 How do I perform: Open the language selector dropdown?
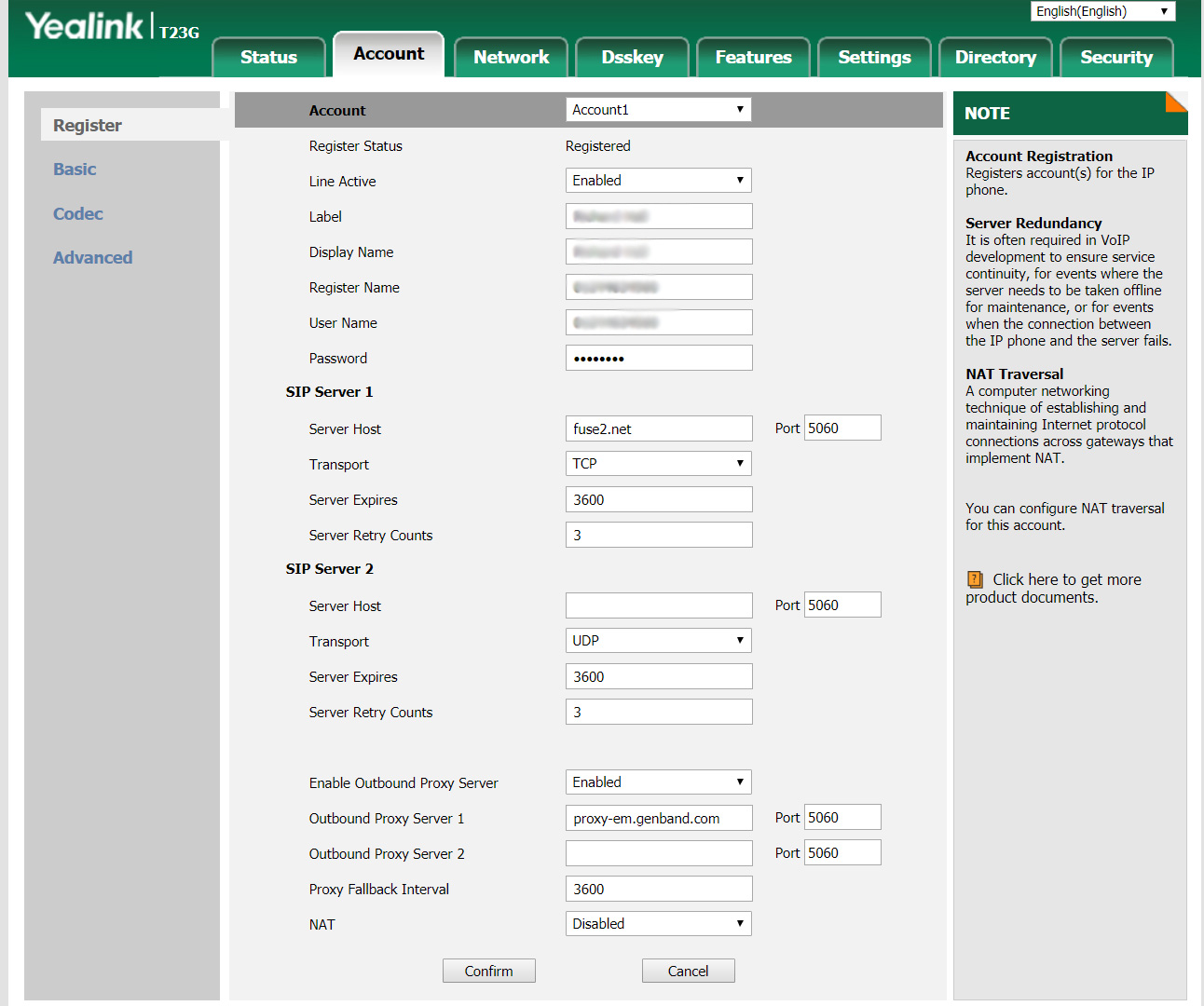click(1102, 11)
